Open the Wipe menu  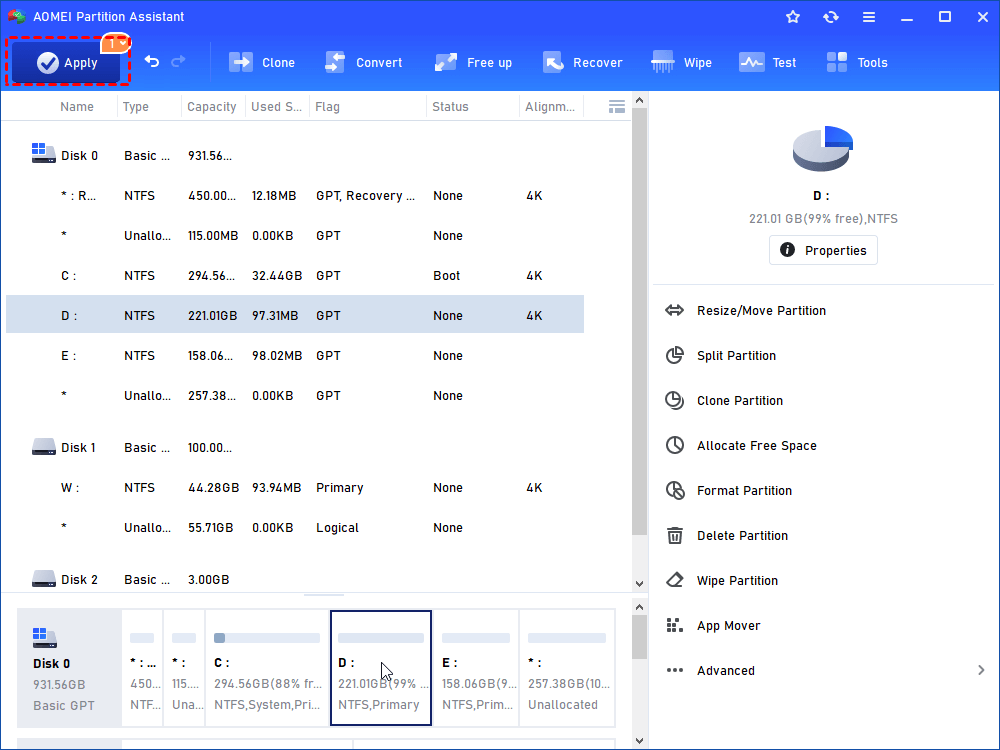681,62
